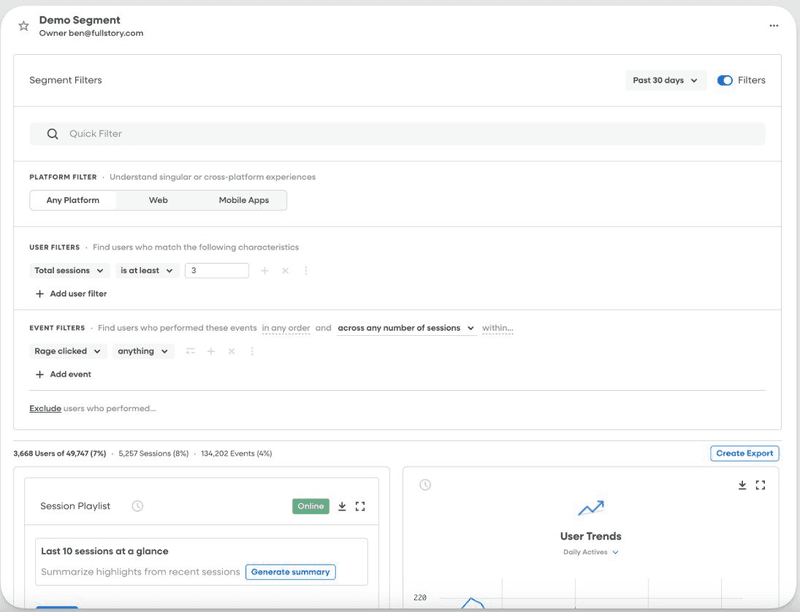Open the Past 30 days date dropdown
The height and width of the screenshot is (612, 800).
click(665, 80)
